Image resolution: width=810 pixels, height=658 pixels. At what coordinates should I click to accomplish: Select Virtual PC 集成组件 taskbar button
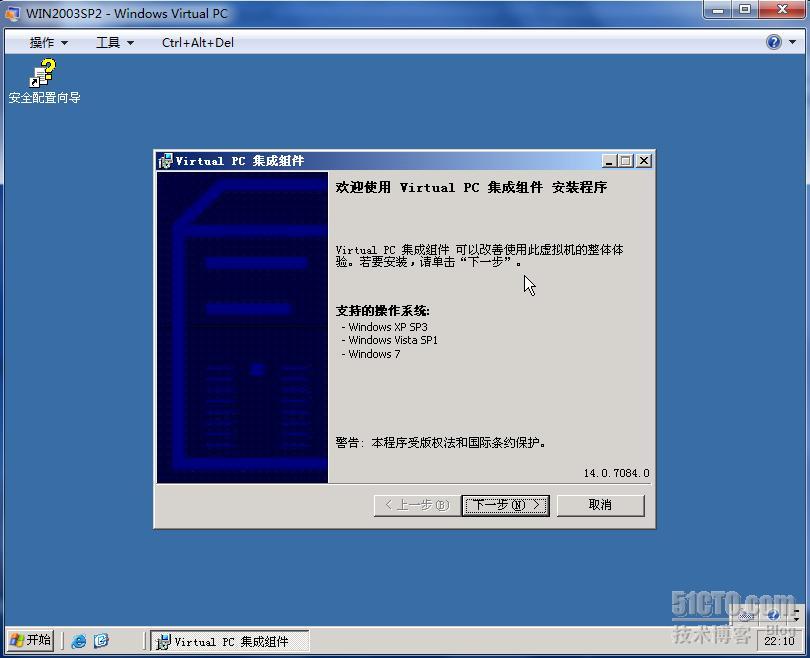tap(229, 641)
